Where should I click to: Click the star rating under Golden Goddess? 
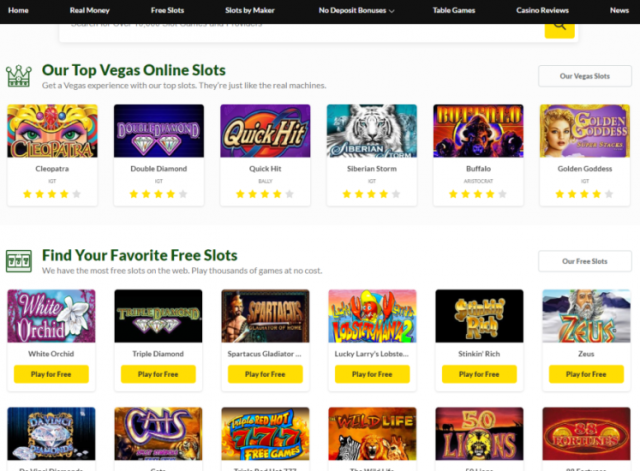coord(585,194)
